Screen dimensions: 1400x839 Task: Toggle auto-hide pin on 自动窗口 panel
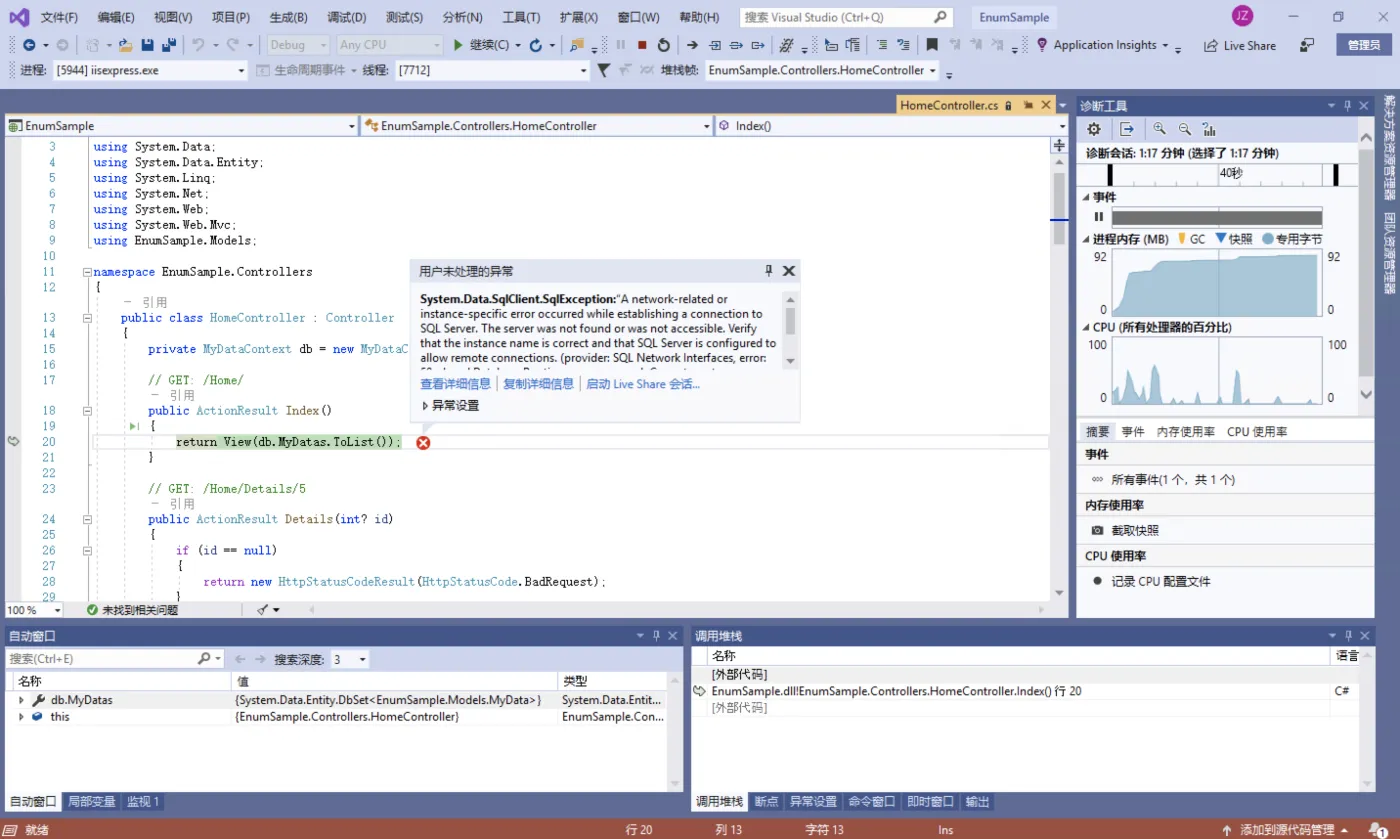[x=656, y=635]
